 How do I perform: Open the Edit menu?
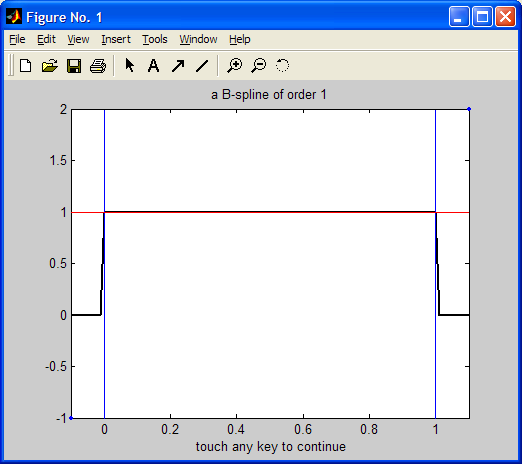click(x=46, y=39)
